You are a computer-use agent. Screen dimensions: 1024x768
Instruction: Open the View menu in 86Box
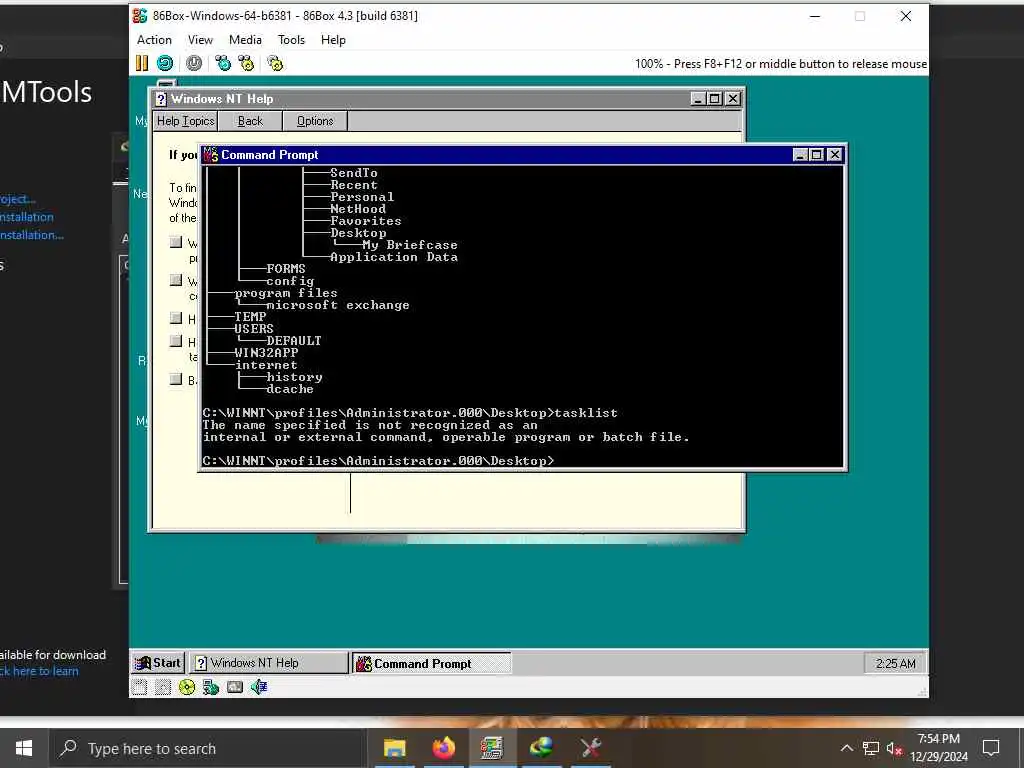(x=200, y=40)
